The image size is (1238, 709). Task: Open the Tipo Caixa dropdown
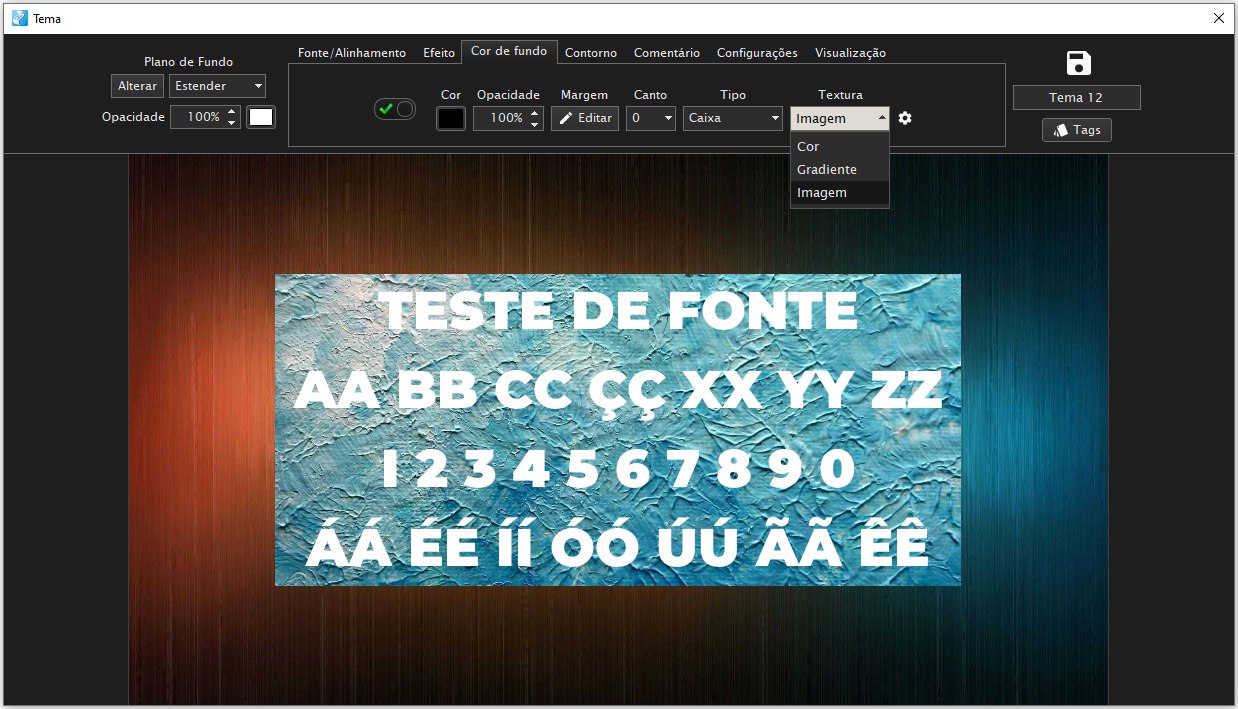tap(733, 118)
